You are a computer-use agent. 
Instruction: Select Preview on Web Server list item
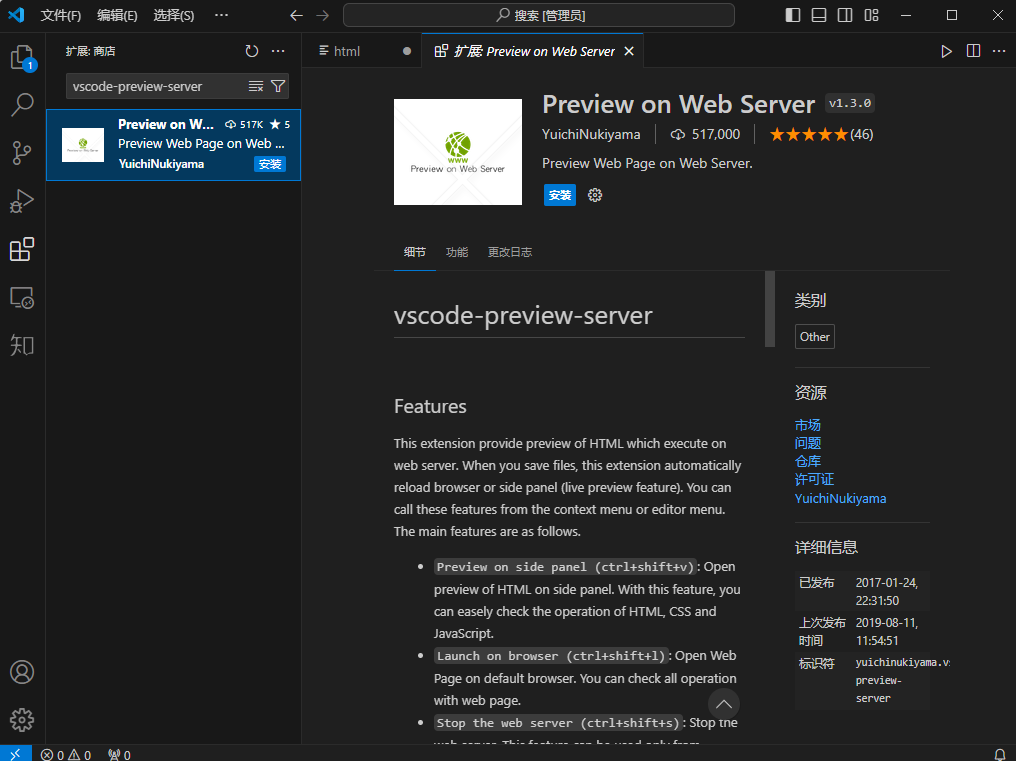click(174, 145)
